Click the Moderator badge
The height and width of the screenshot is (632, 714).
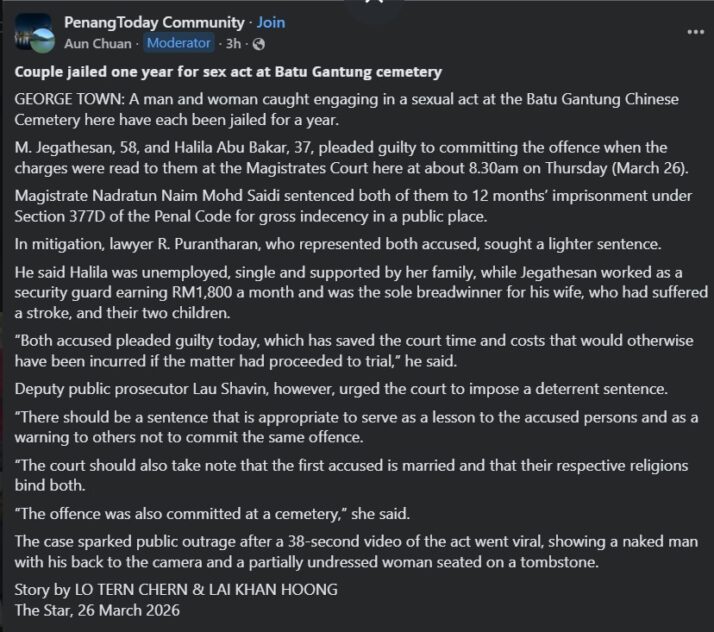[179, 44]
